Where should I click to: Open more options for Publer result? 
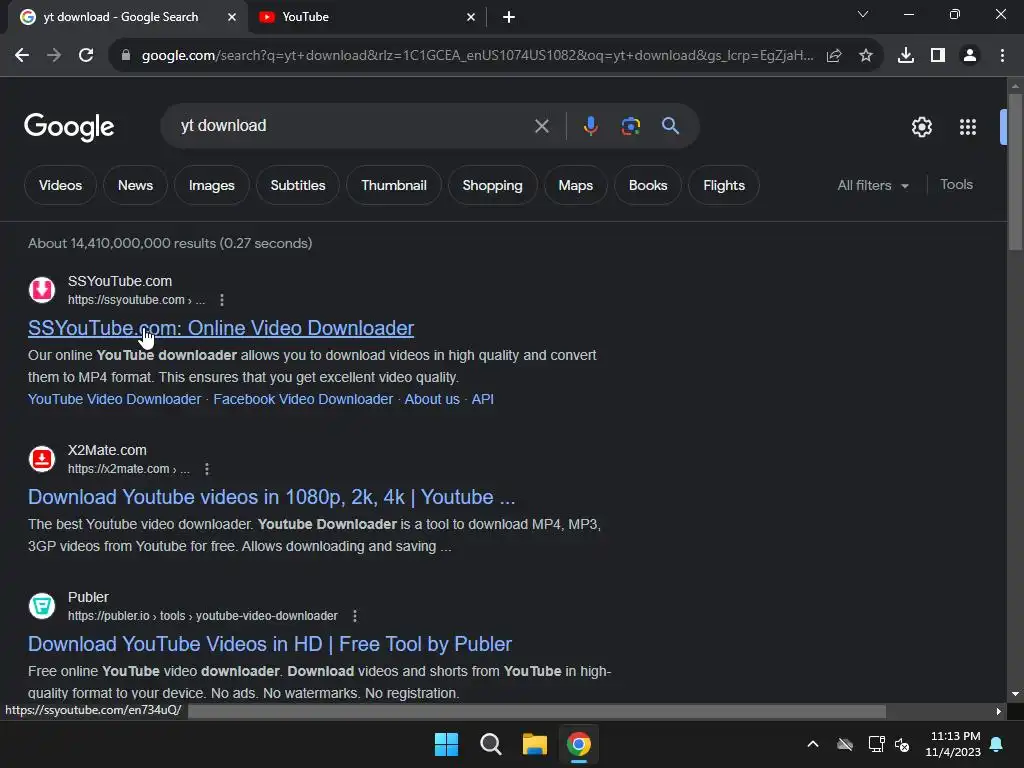pos(355,616)
